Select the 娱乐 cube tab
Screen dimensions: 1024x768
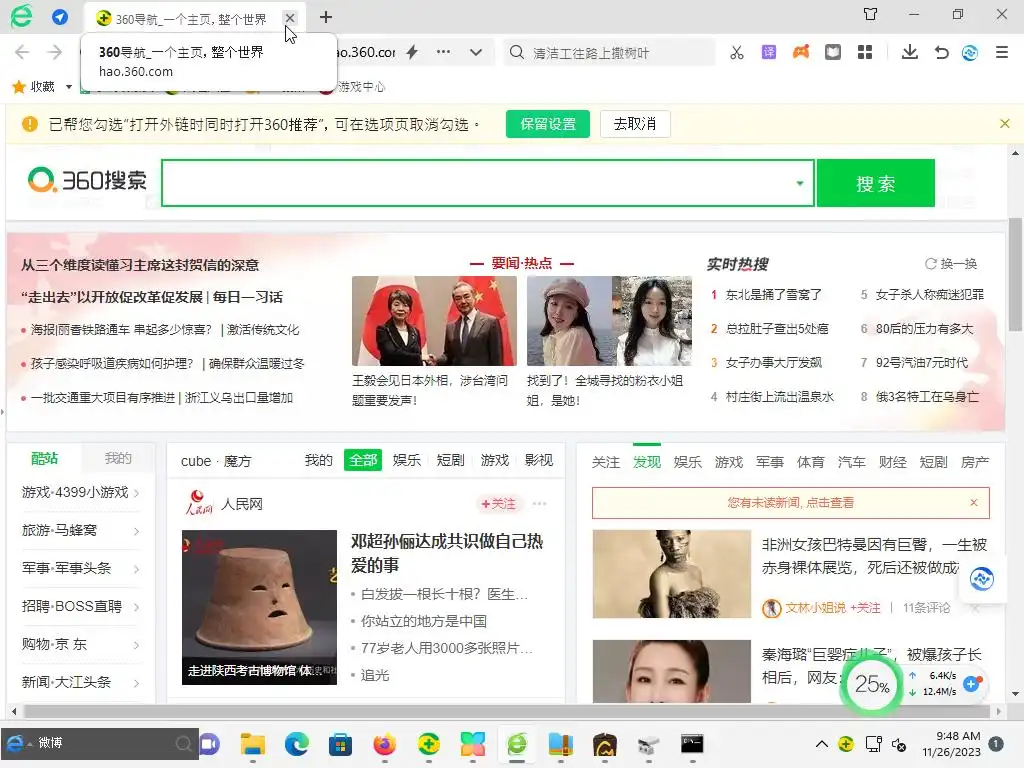pyautogui.click(x=406, y=460)
